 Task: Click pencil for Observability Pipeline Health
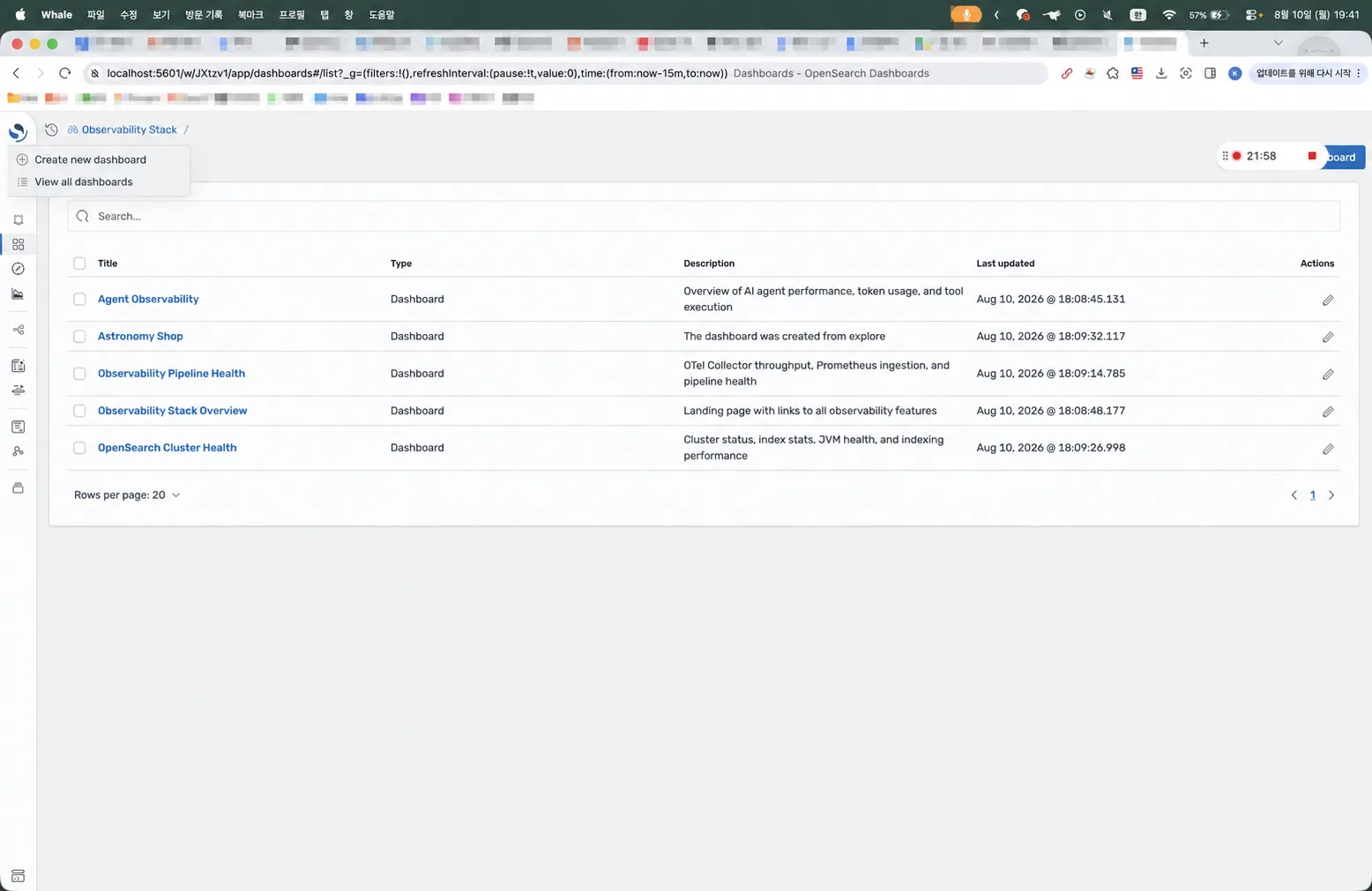coord(1327,374)
